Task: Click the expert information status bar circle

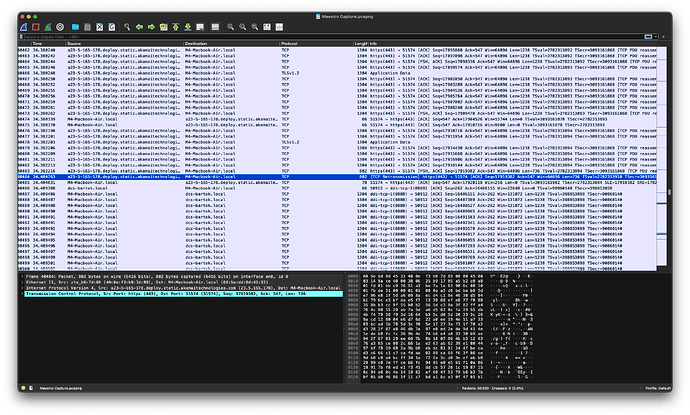Action: 23,388
